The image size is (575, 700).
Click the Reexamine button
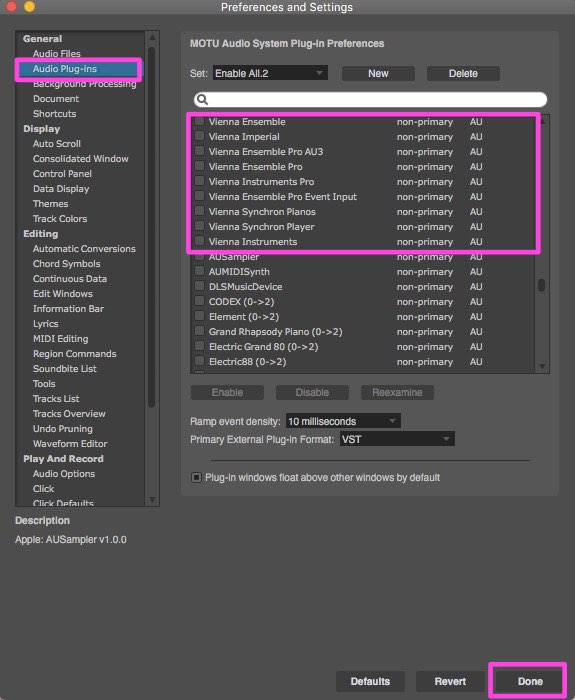point(397,392)
